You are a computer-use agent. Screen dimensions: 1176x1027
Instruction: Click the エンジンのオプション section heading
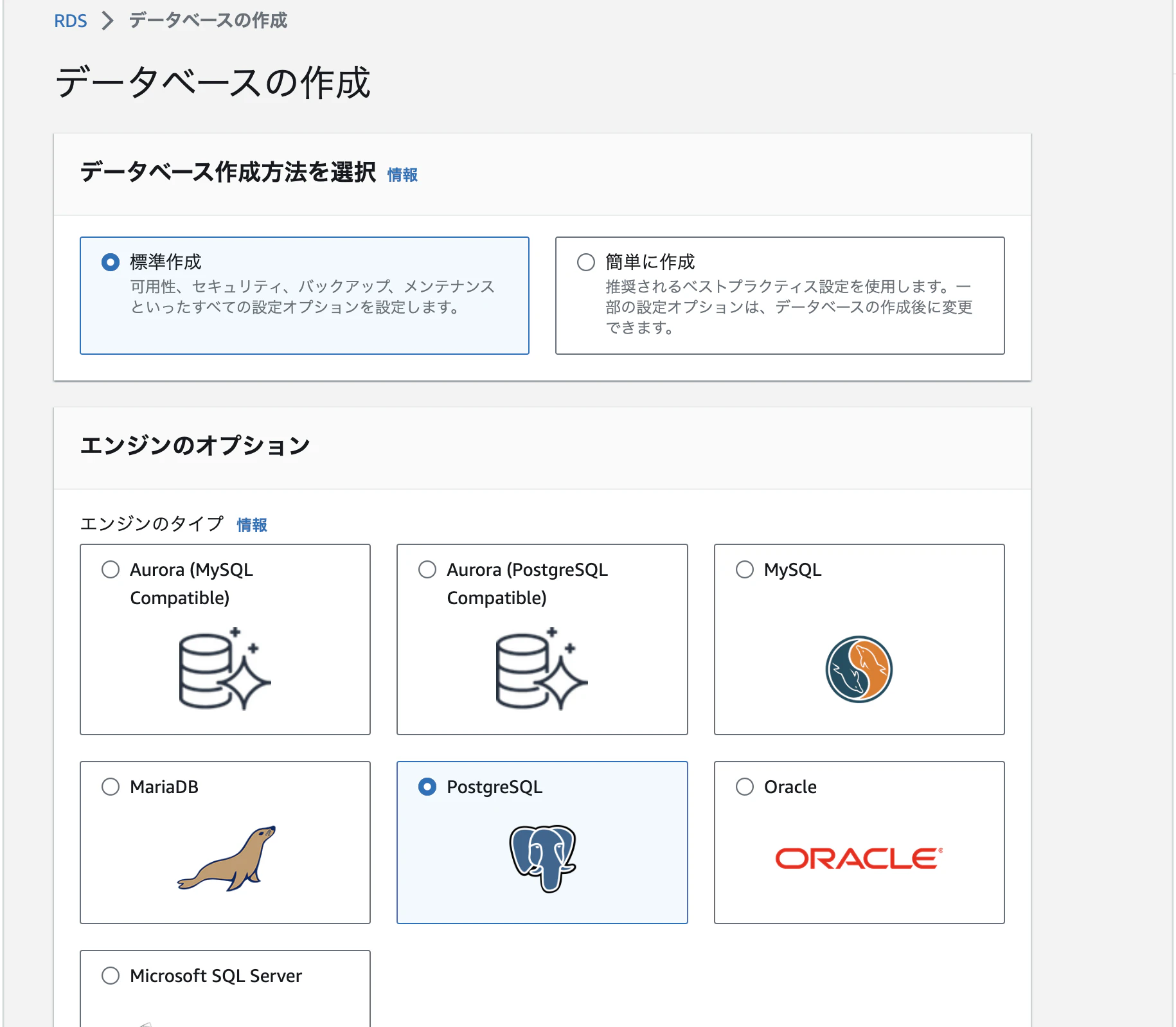[x=195, y=445]
